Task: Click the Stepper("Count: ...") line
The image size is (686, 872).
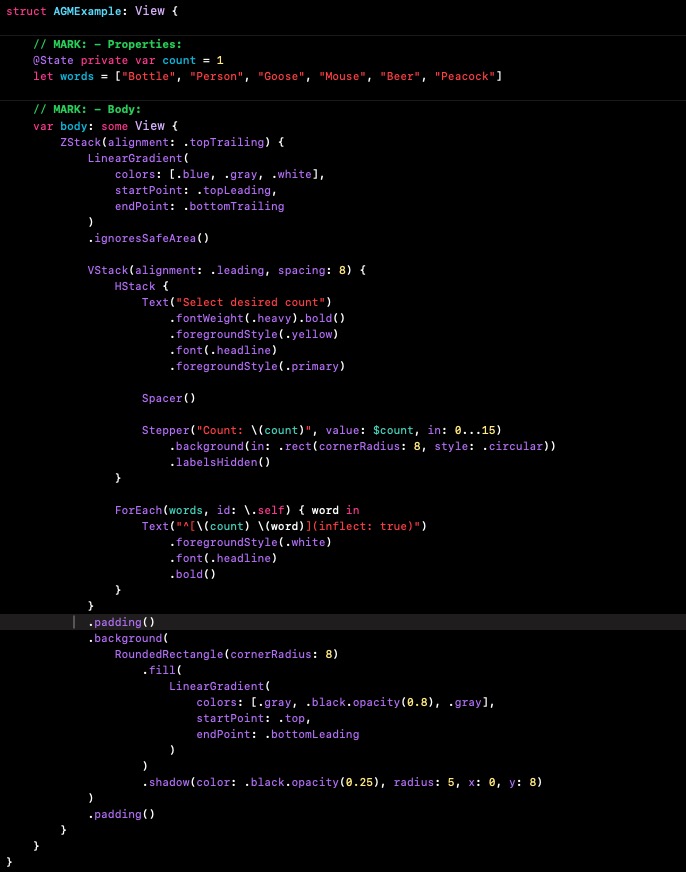Action: click(321, 430)
